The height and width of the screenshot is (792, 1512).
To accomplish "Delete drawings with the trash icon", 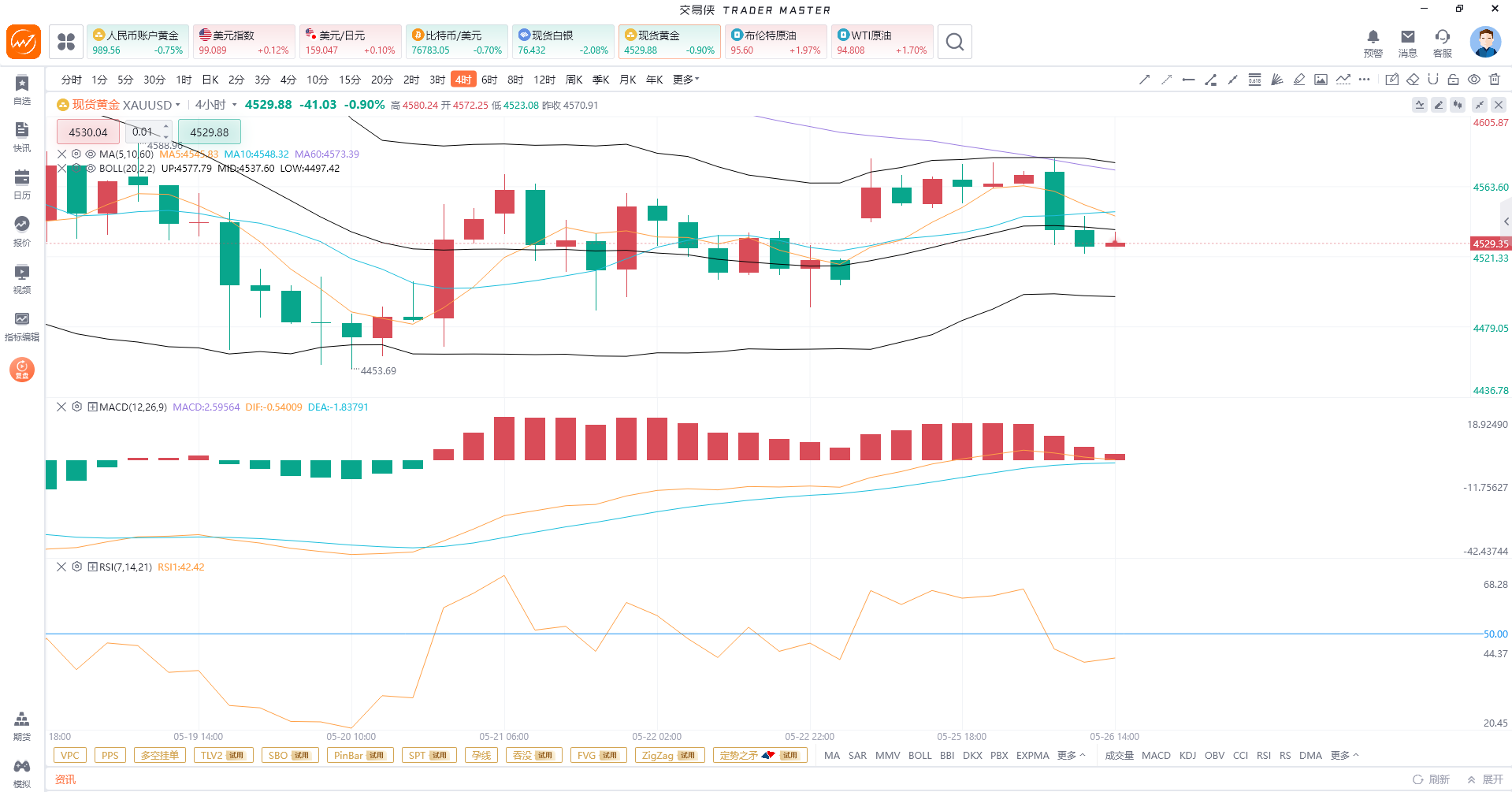I will click(x=1495, y=80).
